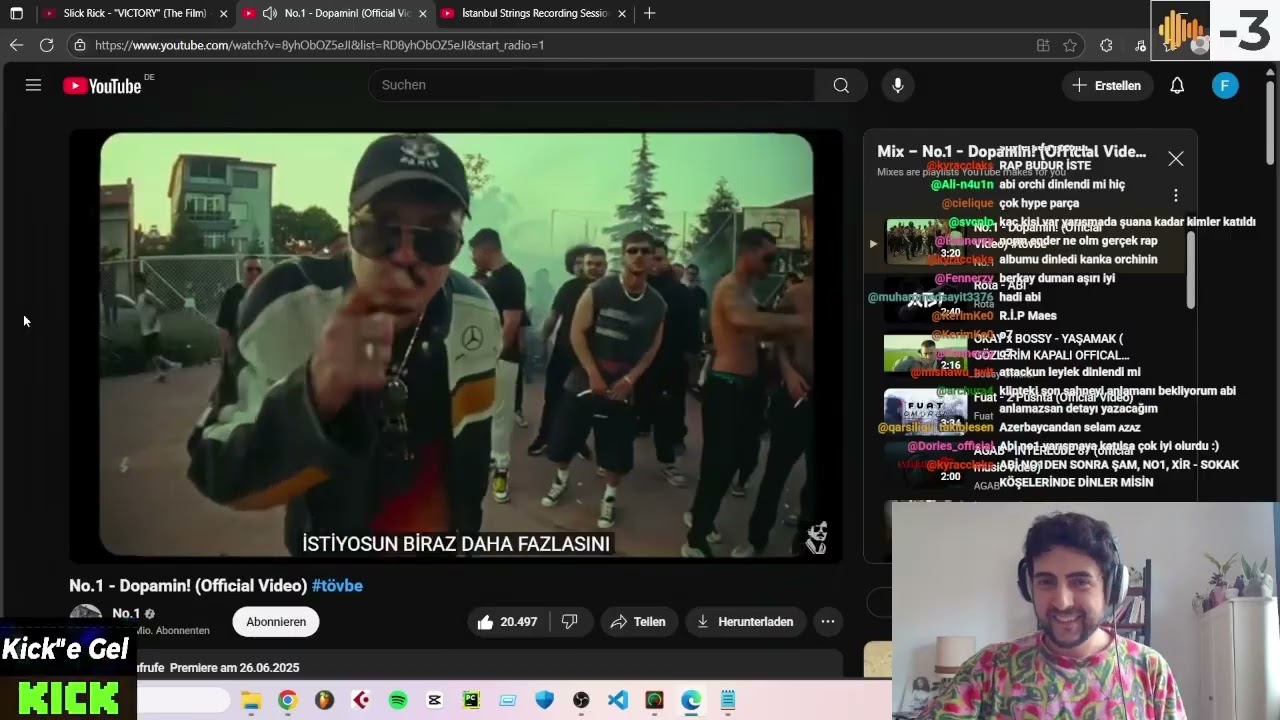Open the No.1 channel name link

point(126,614)
